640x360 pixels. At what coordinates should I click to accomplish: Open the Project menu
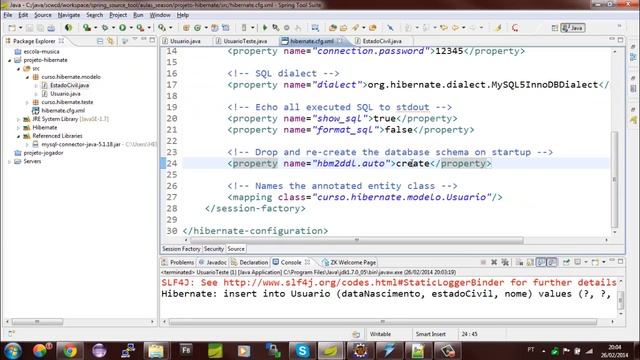point(118,15)
